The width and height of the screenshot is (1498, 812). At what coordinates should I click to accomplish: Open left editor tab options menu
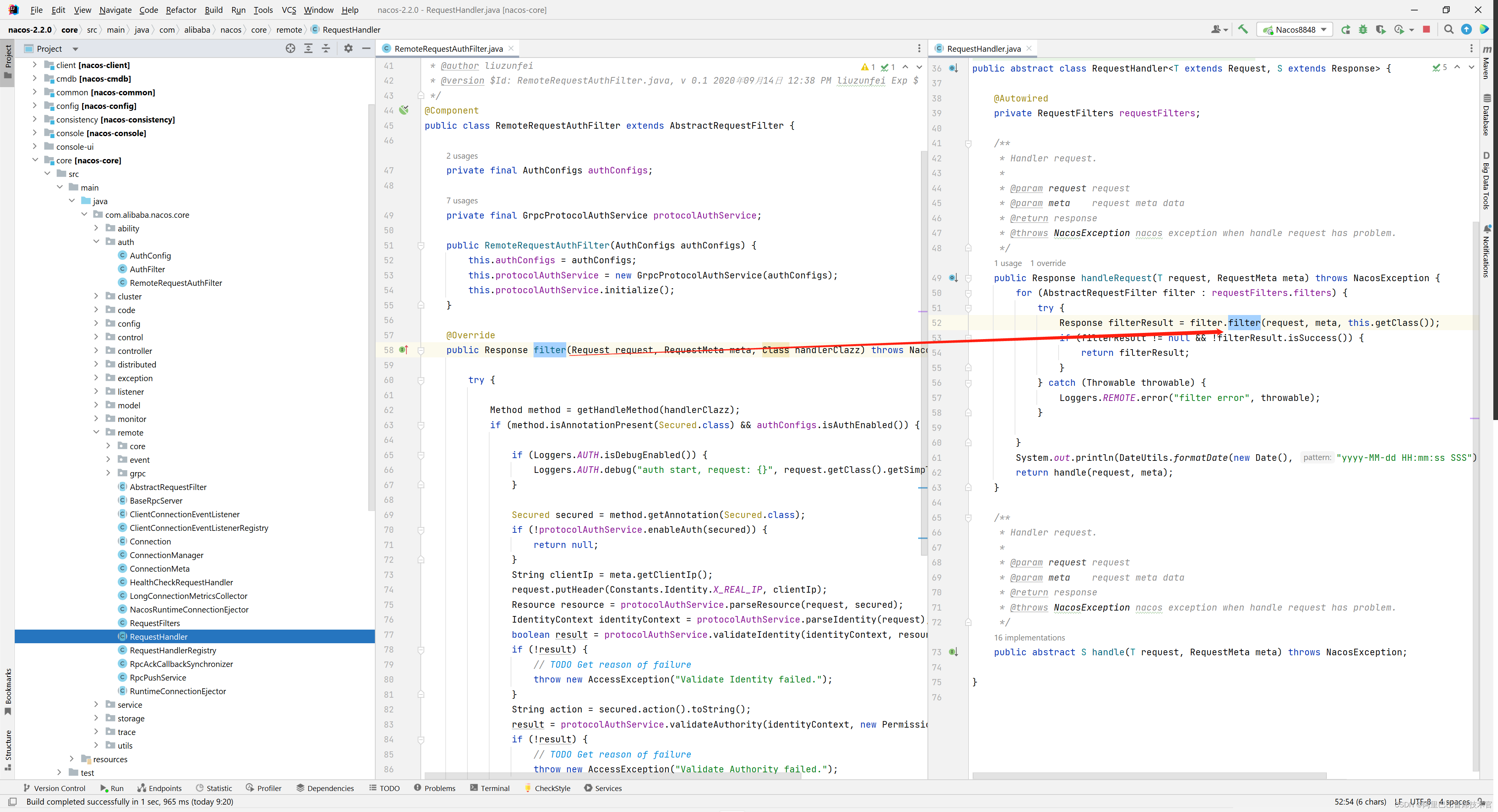pos(919,48)
